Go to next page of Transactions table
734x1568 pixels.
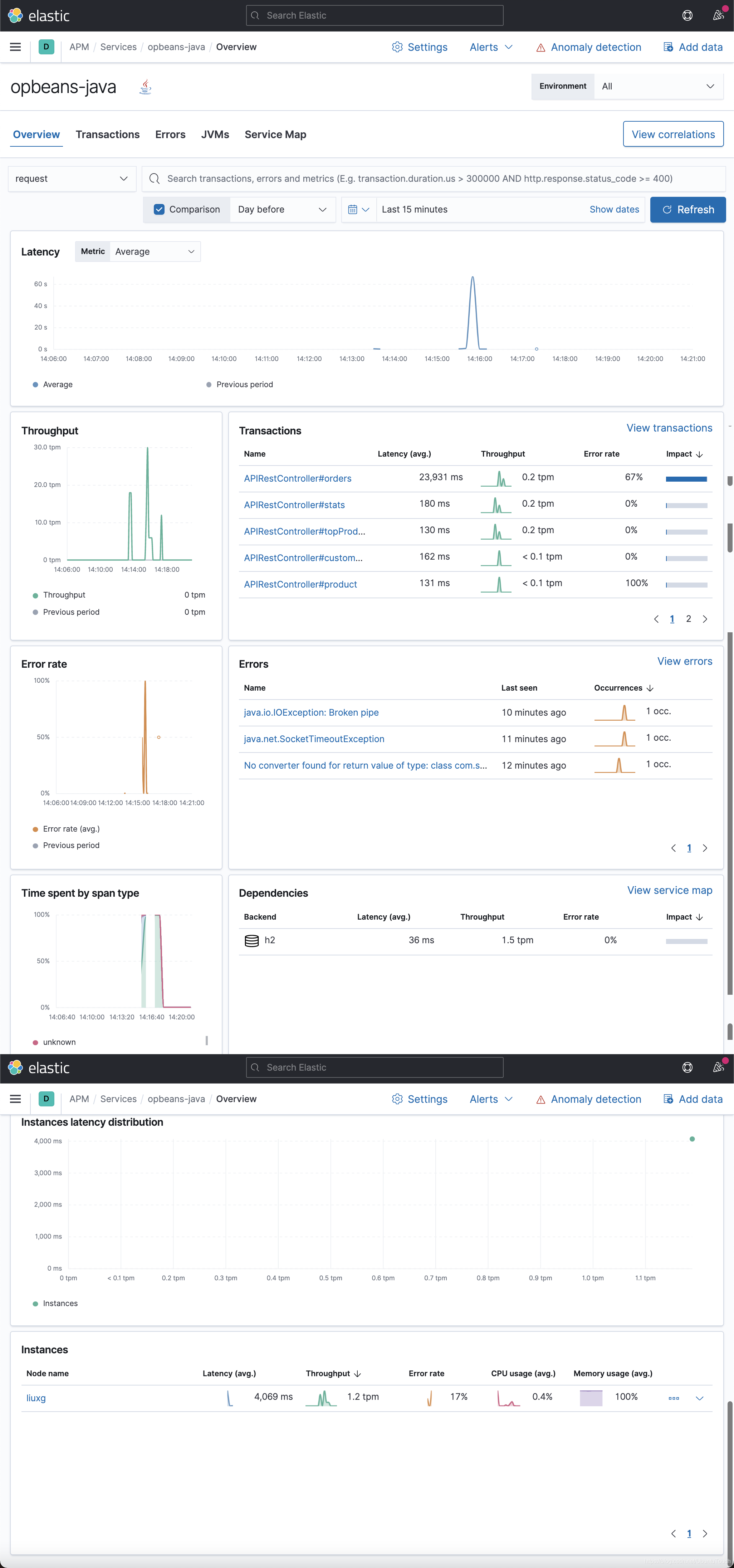(705, 619)
